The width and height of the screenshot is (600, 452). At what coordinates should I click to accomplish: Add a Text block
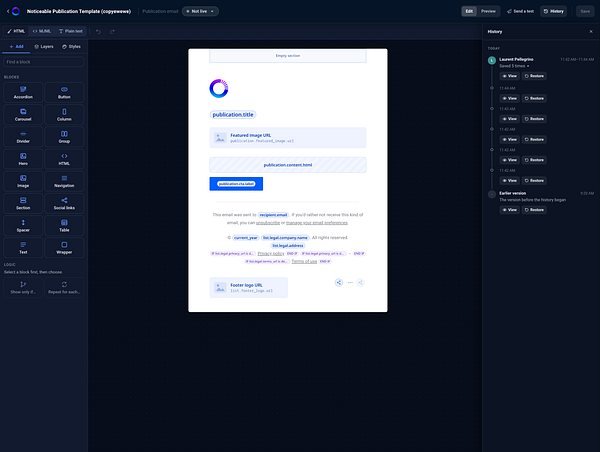(x=23, y=248)
